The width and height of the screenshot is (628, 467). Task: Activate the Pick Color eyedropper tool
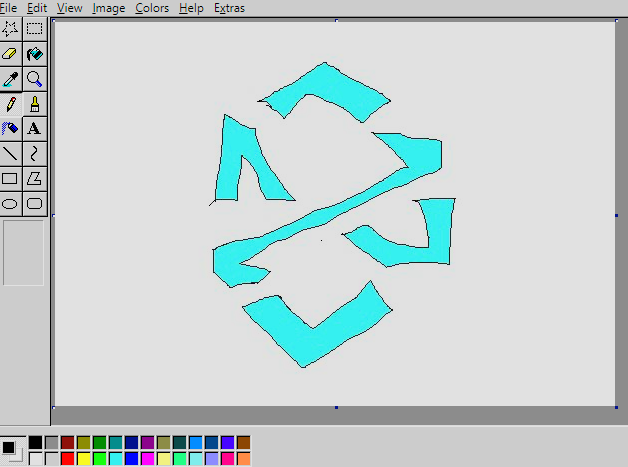[10, 79]
